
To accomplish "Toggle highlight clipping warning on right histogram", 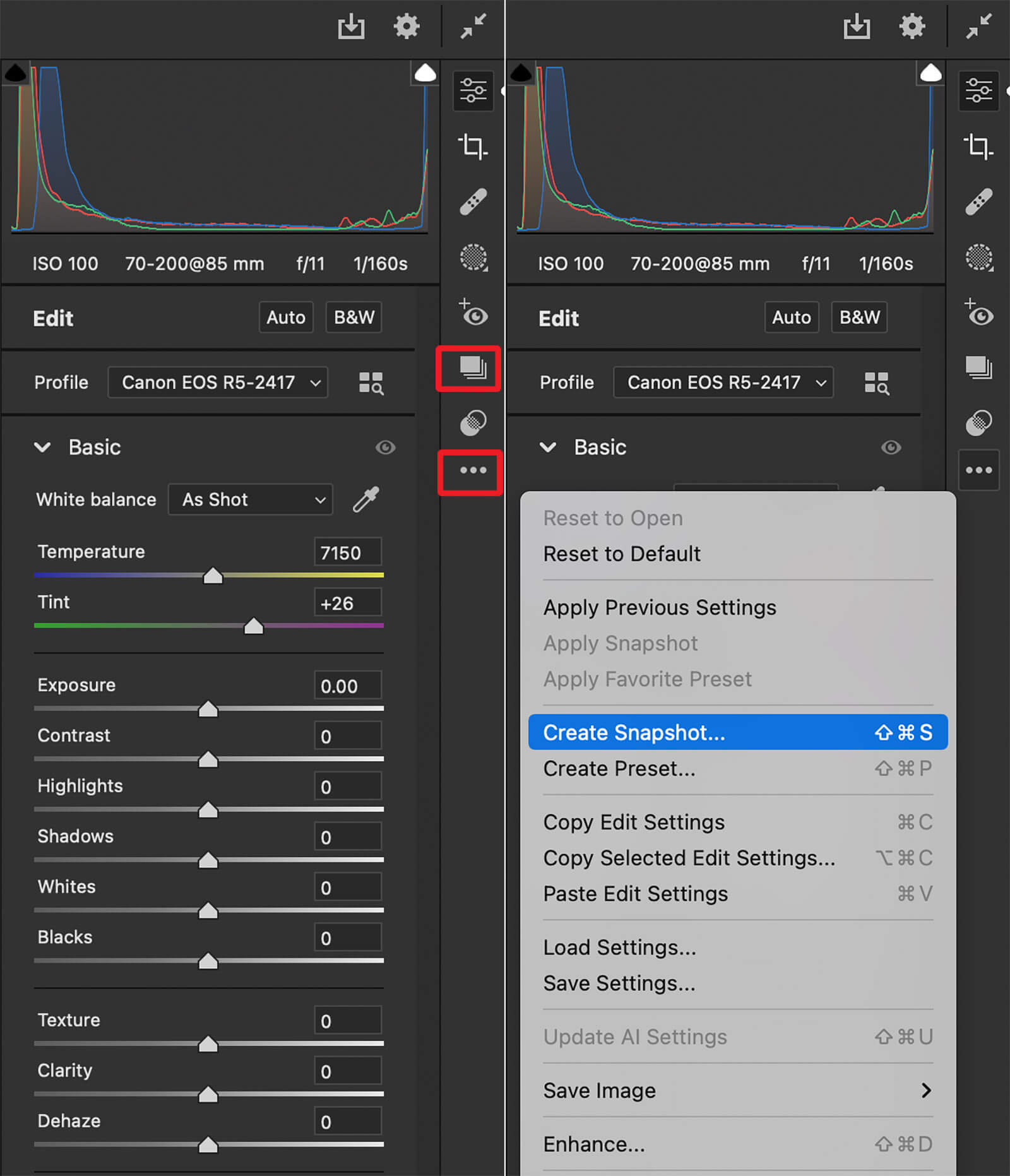I will (930, 74).
